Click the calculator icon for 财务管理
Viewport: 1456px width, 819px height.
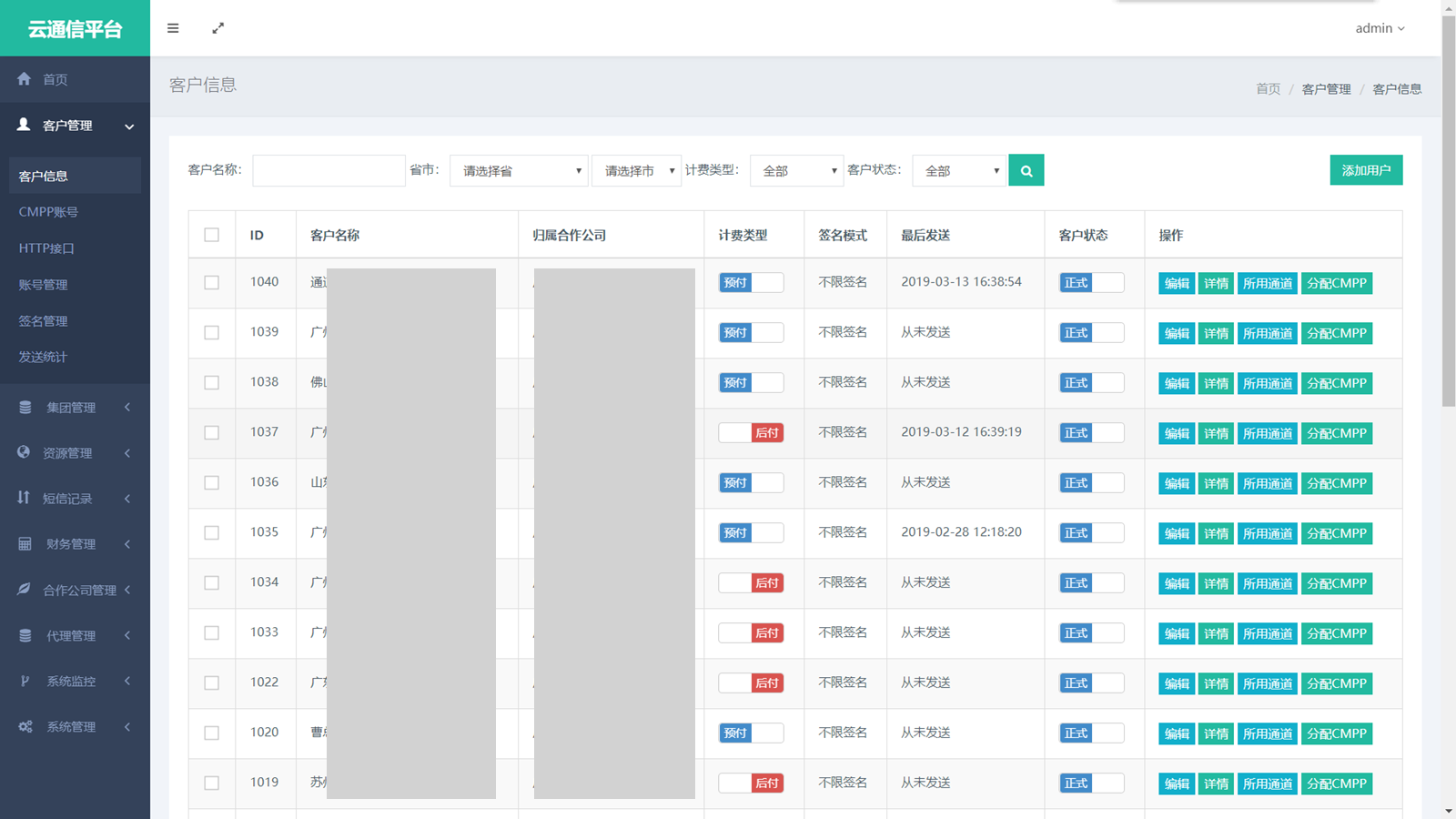coord(25,544)
